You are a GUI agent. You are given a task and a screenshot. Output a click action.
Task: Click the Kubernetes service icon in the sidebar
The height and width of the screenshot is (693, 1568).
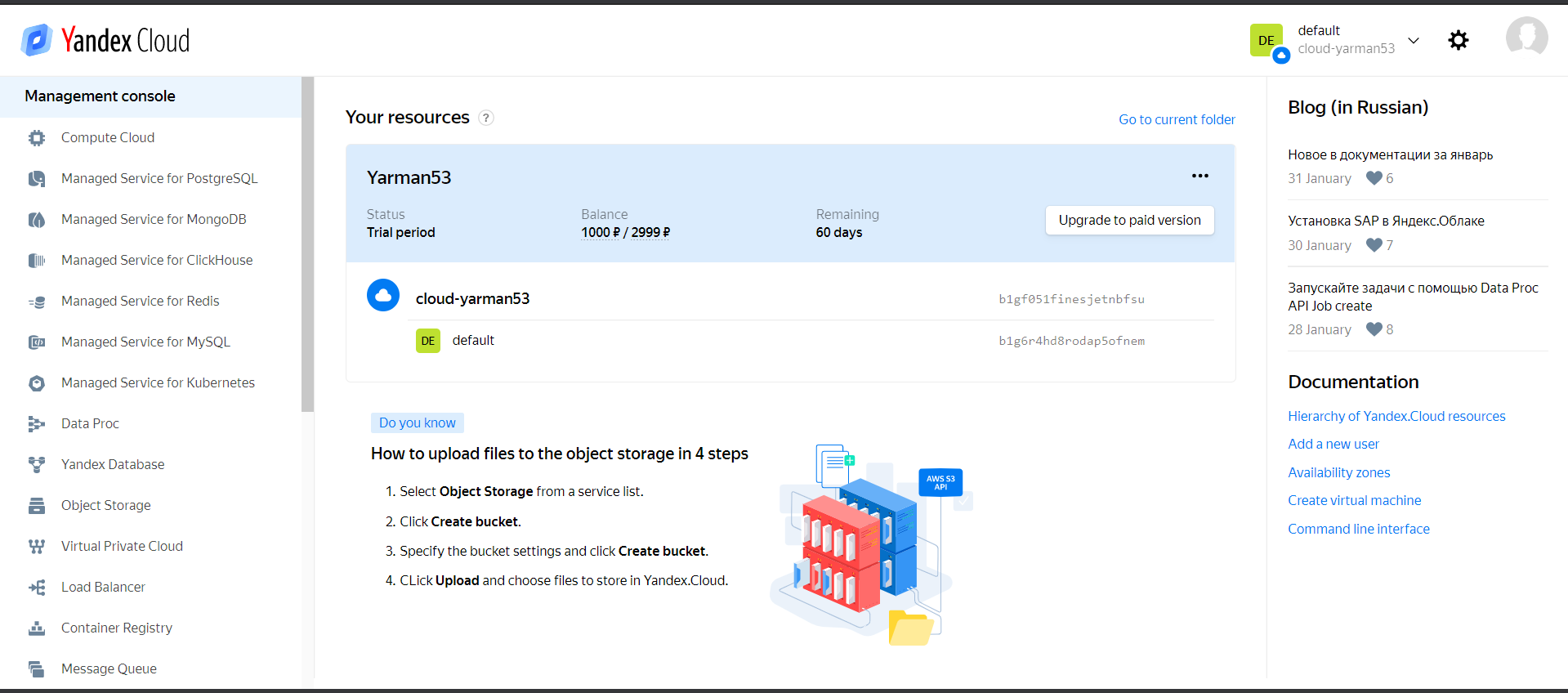click(x=37, y=383)
